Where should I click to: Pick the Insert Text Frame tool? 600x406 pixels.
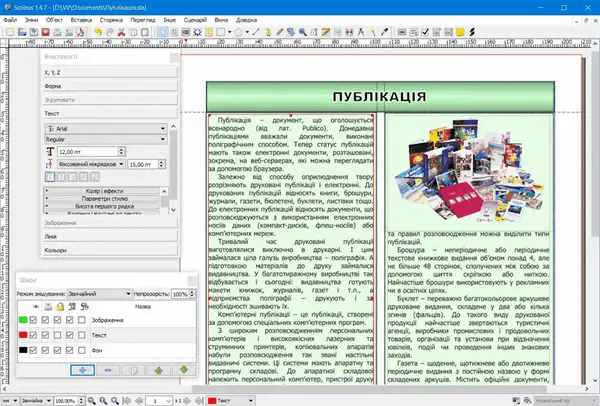174,32
